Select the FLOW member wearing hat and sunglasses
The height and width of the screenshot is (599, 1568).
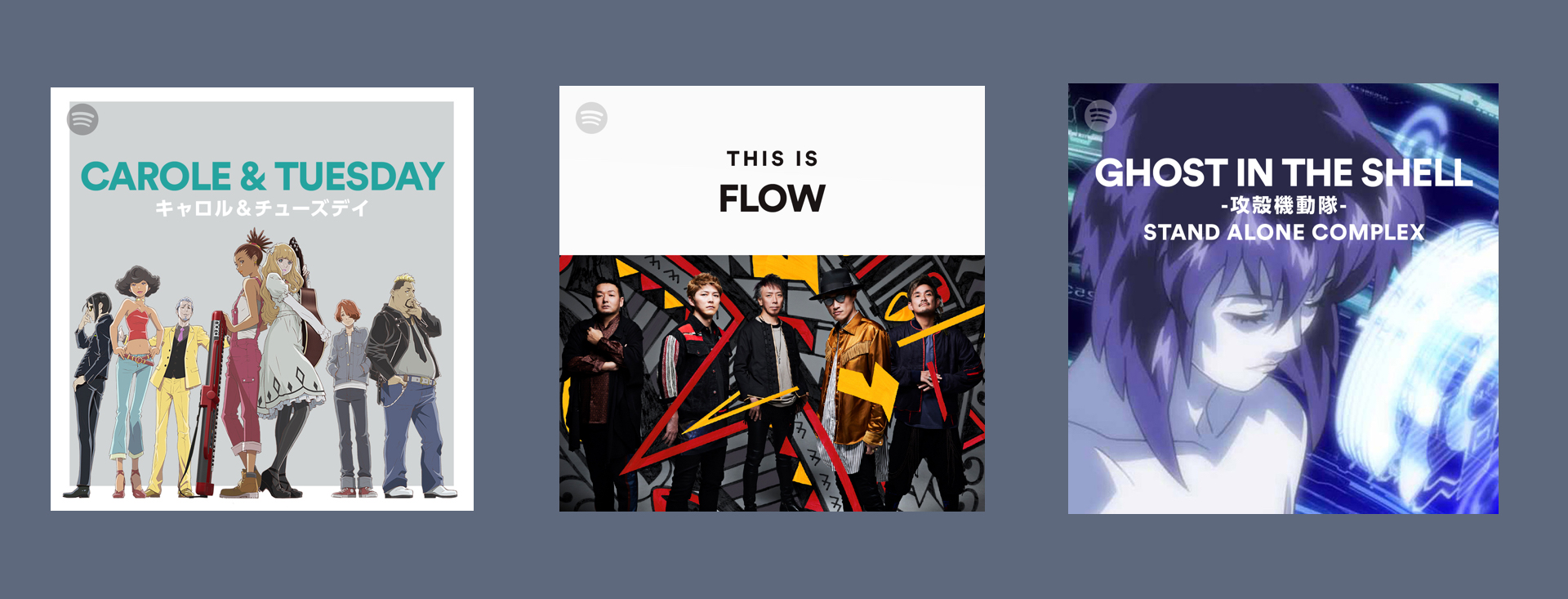pos(853,384)
